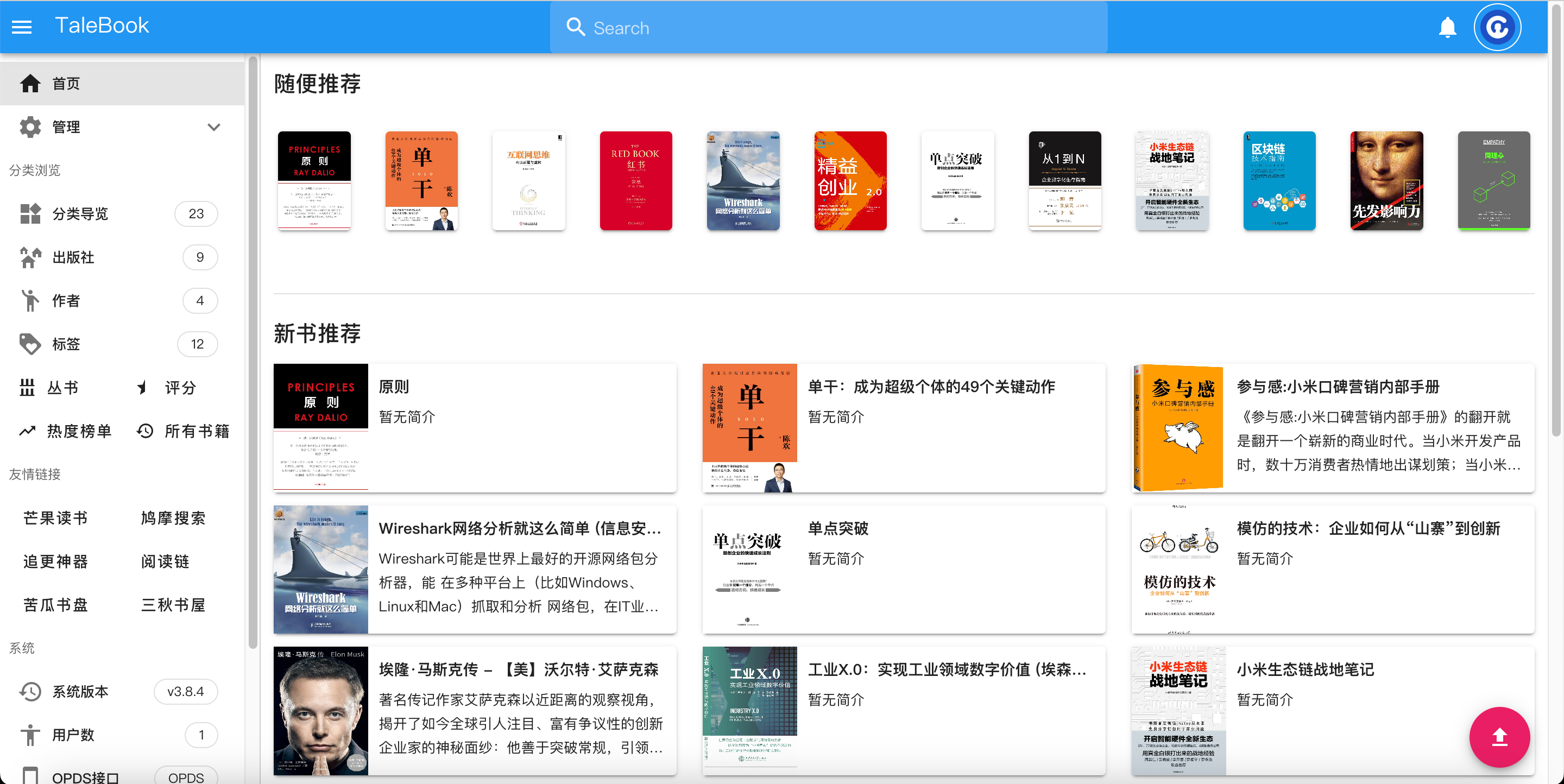The height and width of the screenshot is (784, 1564).
Task: Click the TaleBook site title
Action: click(102, 26)
